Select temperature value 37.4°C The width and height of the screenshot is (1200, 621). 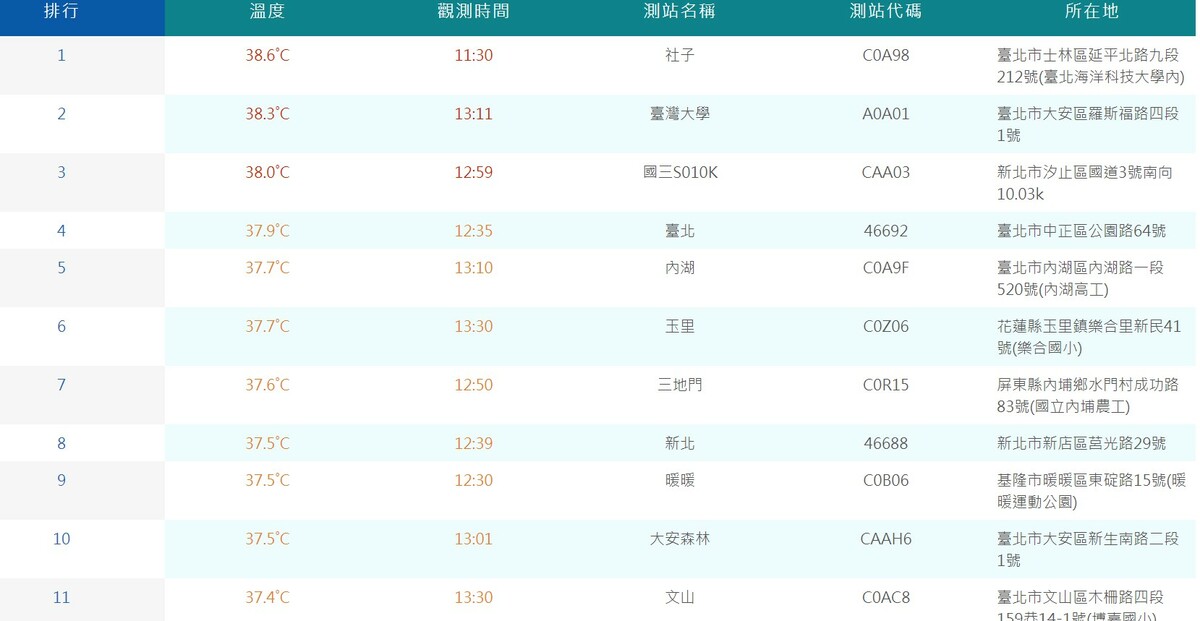pos(267,598)
